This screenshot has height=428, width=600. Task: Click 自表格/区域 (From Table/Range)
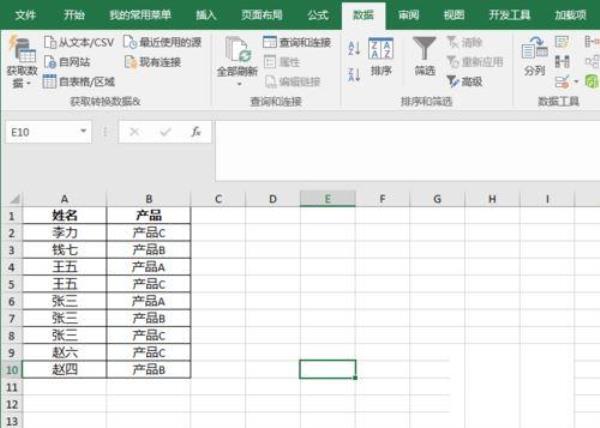pyautogui.click(x=79, y=81)
